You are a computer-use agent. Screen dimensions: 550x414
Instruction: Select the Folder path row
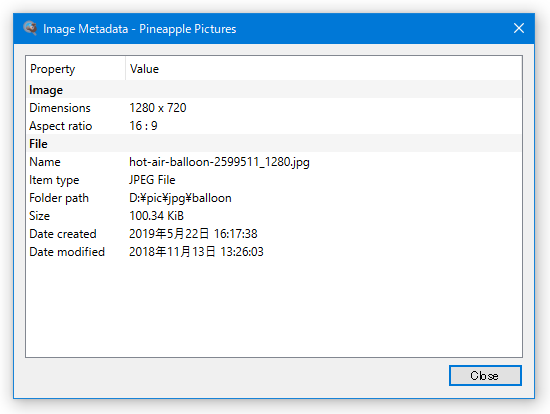(x=274, y=198)
